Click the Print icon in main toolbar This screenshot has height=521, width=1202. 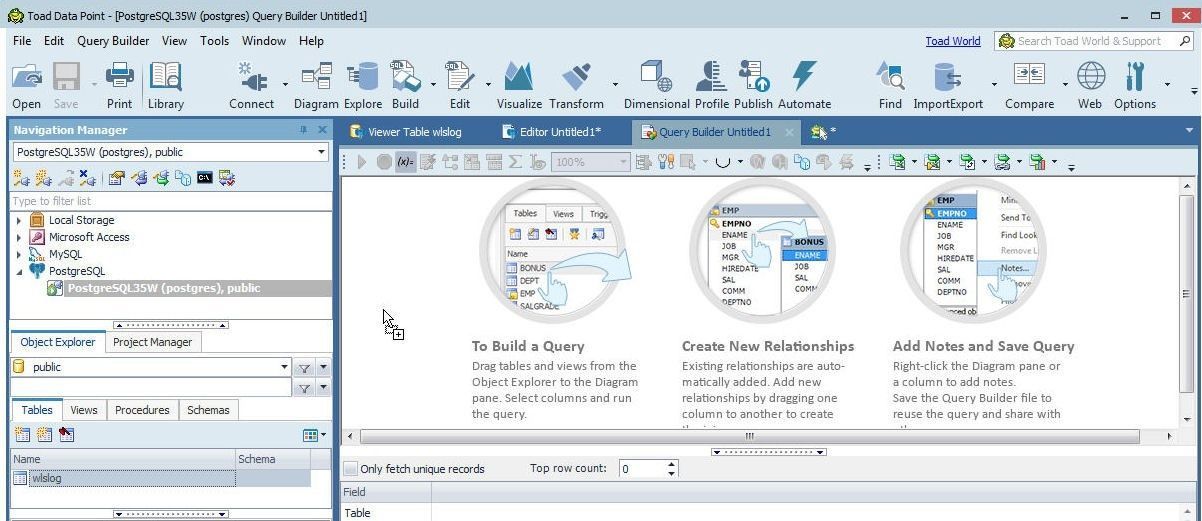(x=119, y=85)
